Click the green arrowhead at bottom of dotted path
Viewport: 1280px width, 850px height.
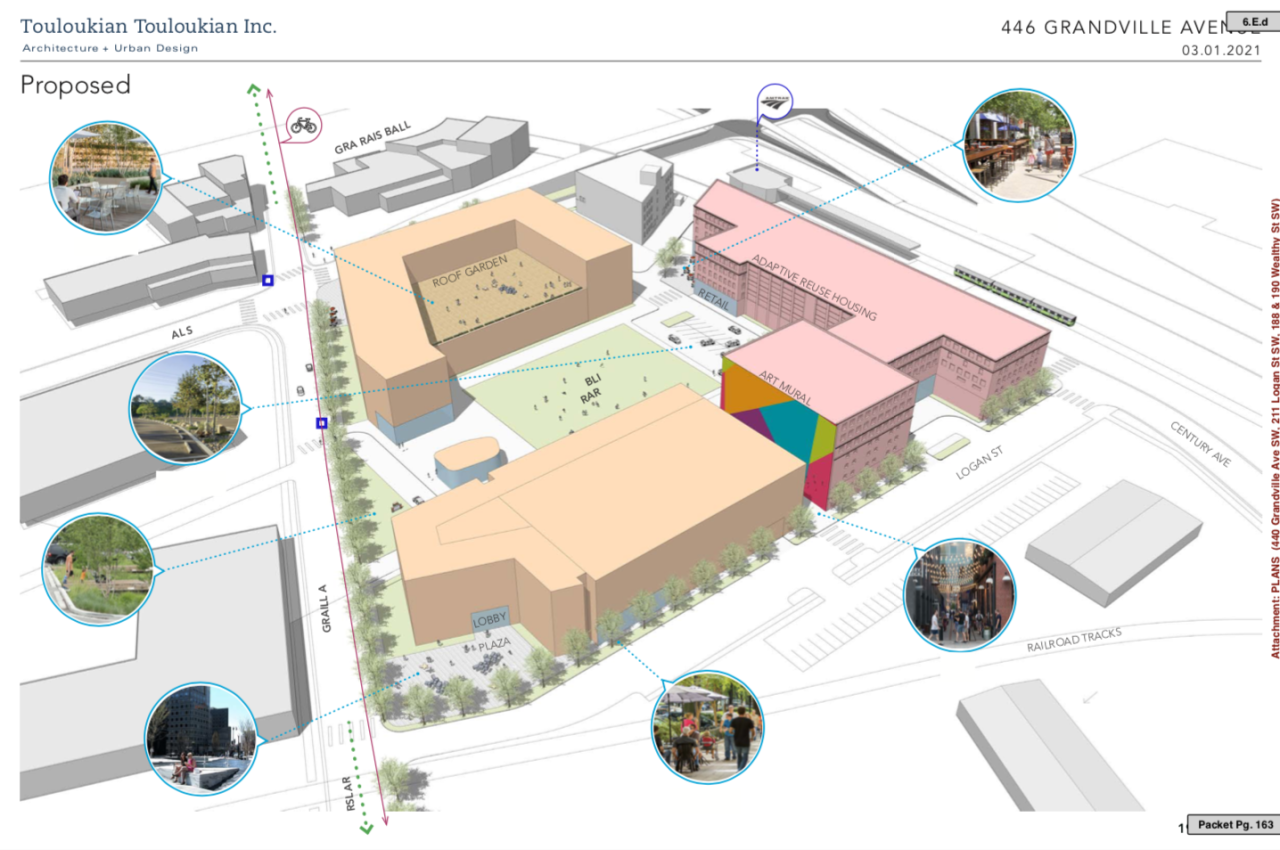tap(366, 828)
